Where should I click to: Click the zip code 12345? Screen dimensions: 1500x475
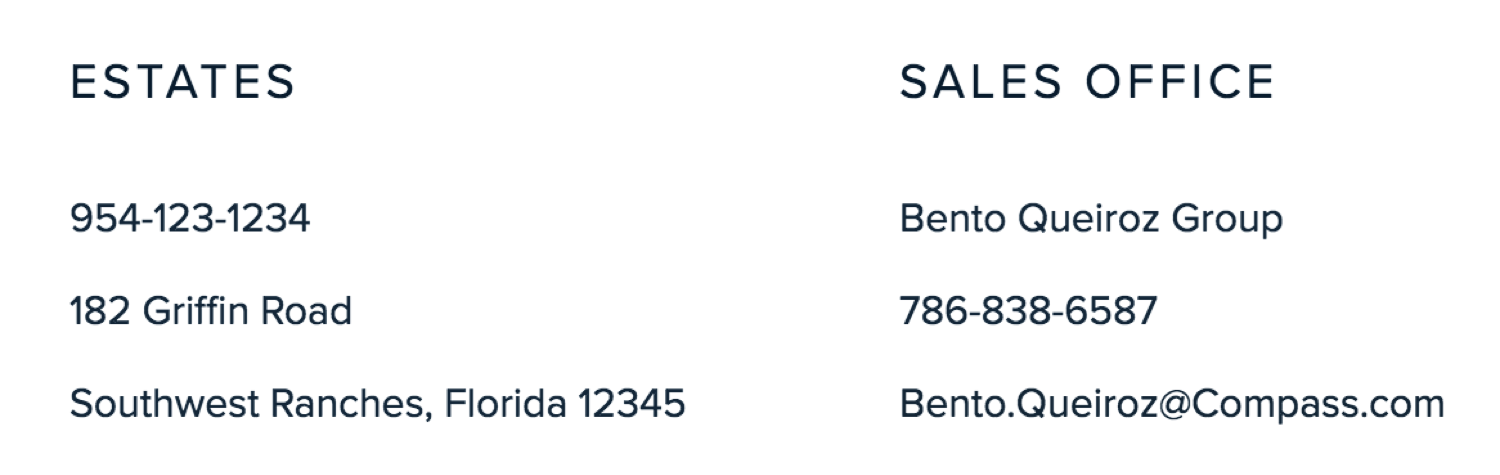632,404
